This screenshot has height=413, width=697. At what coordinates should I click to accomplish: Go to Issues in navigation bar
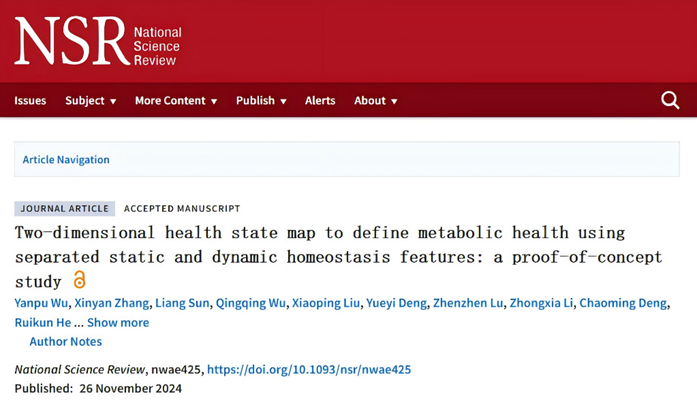pyautogui.click(x=30, y=101)
